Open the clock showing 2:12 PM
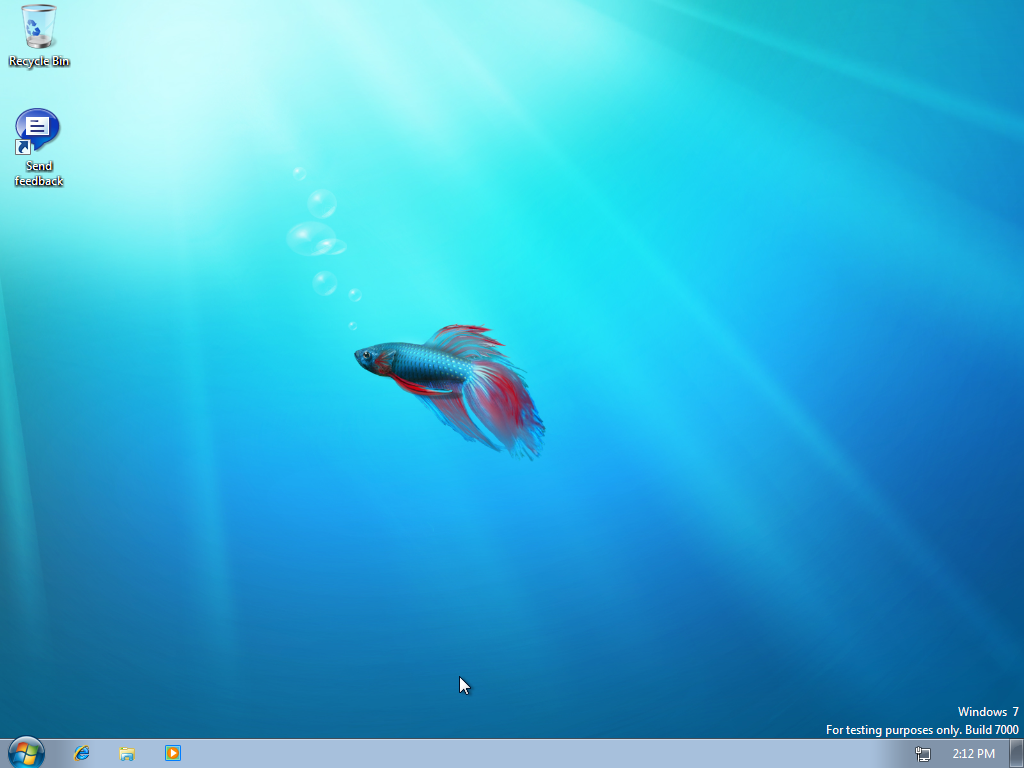 [x=973, y=754]
